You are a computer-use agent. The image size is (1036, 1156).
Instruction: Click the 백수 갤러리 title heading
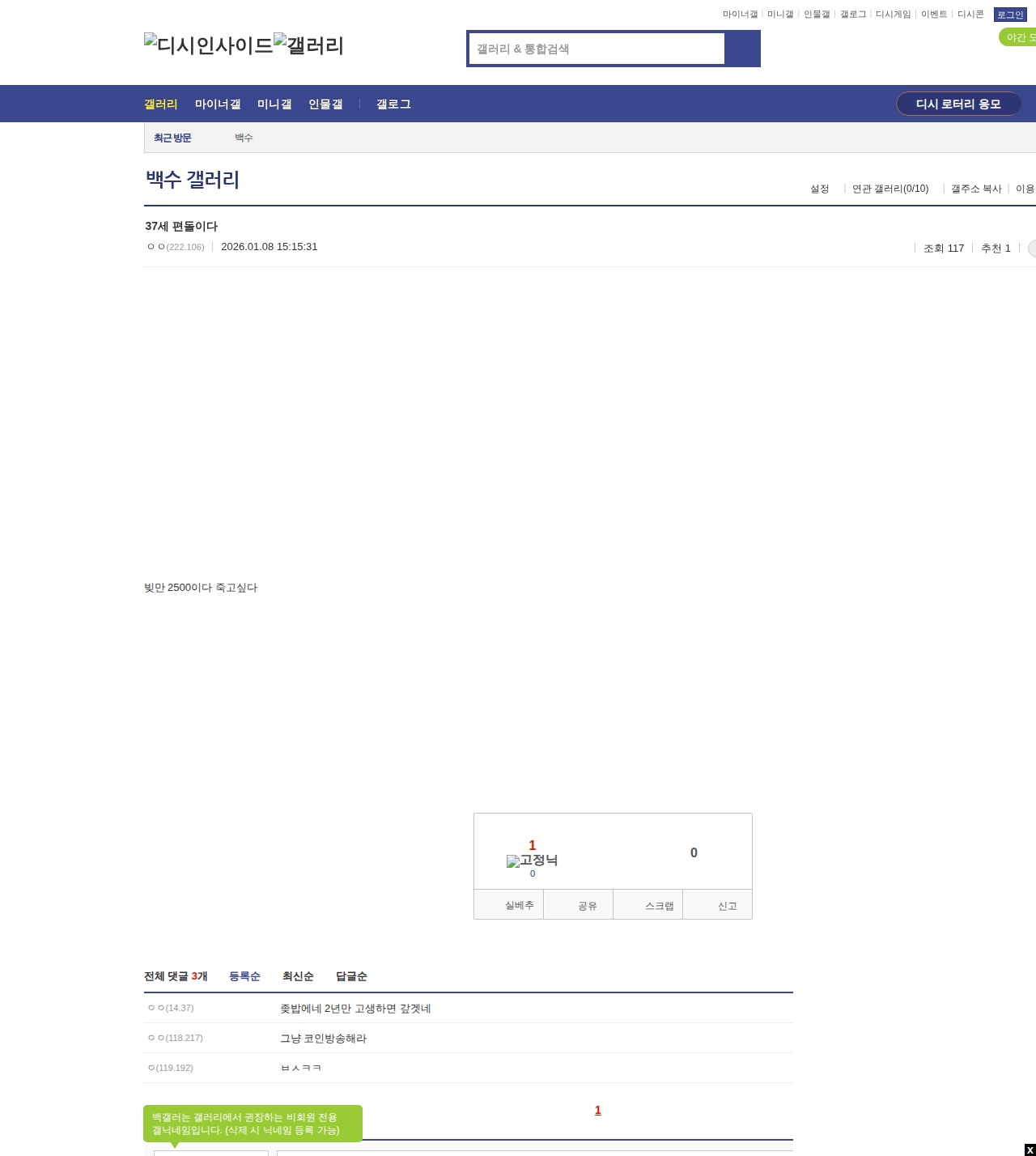tap(193, 179)
